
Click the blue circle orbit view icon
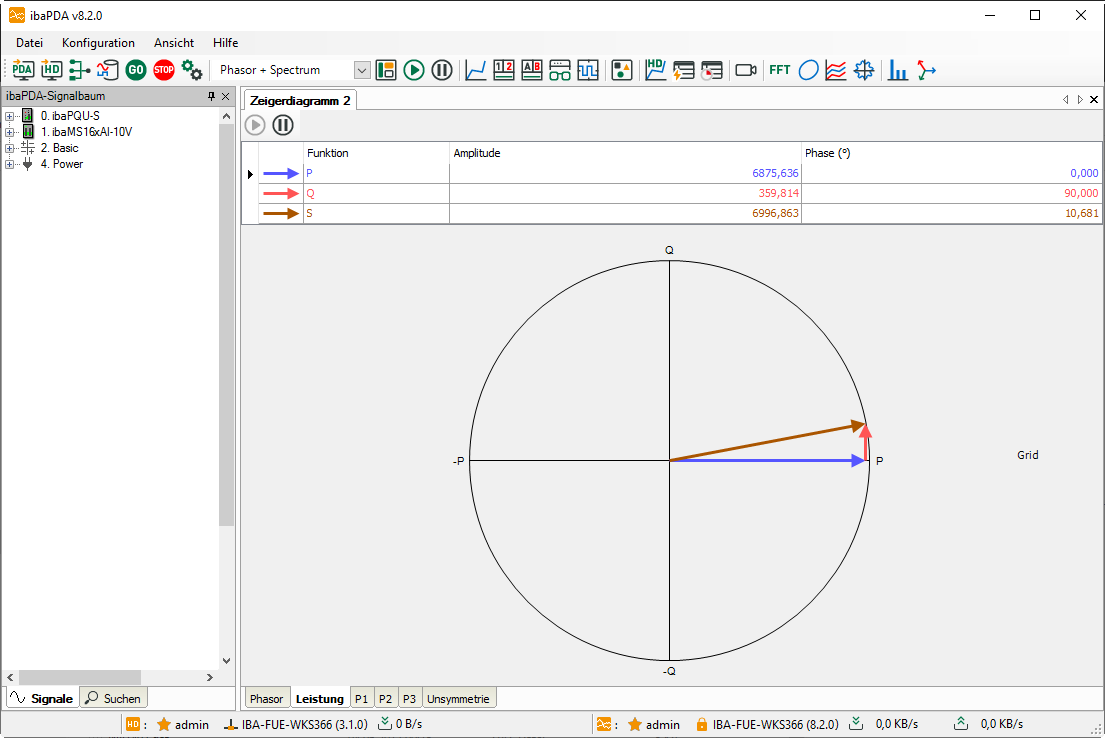[808, 70]
